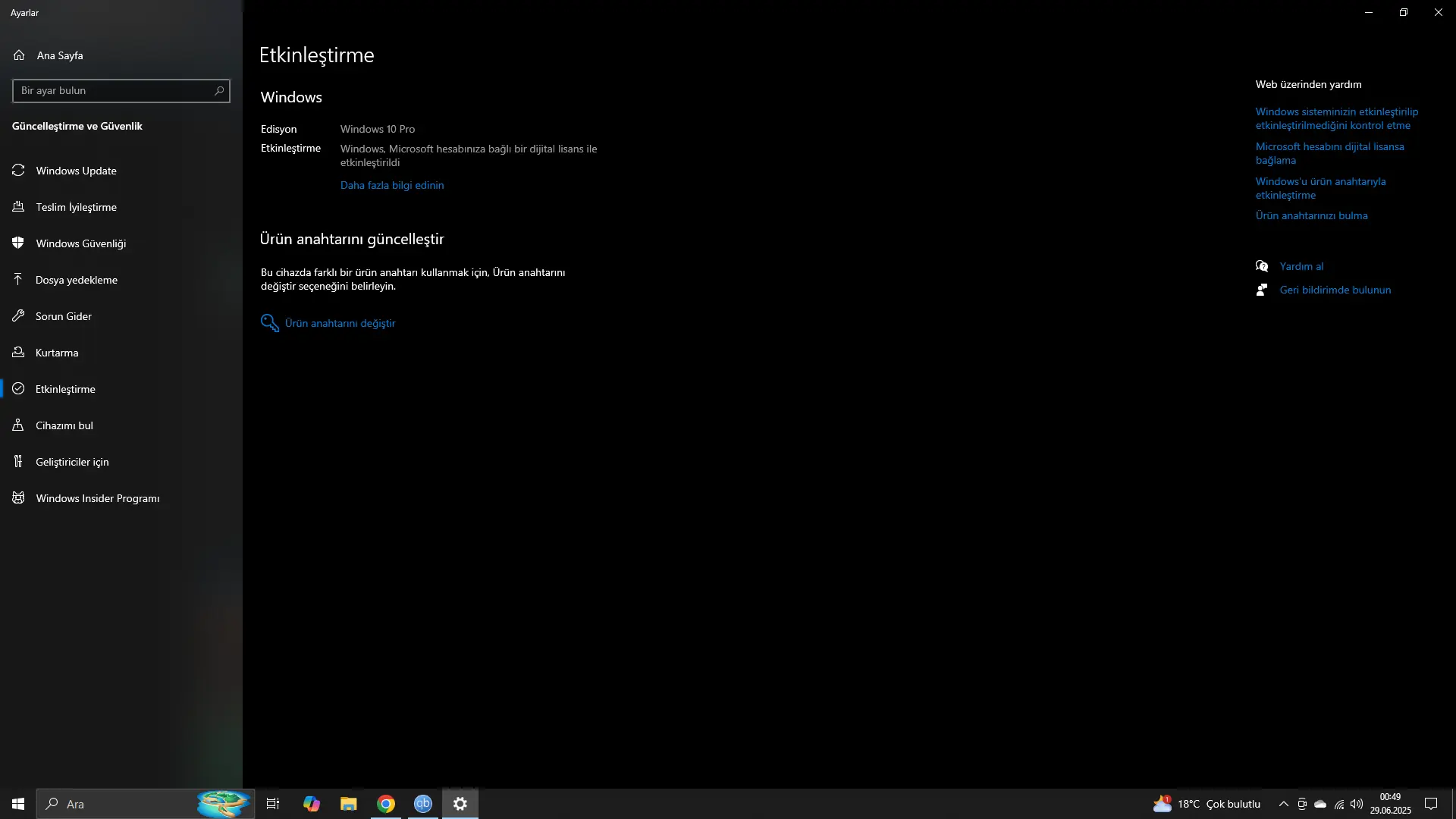The height and width of the screenshot is (819, 1456).
Task: Open Wi-Fi network tray icon
Action: tap(1339, 804)
